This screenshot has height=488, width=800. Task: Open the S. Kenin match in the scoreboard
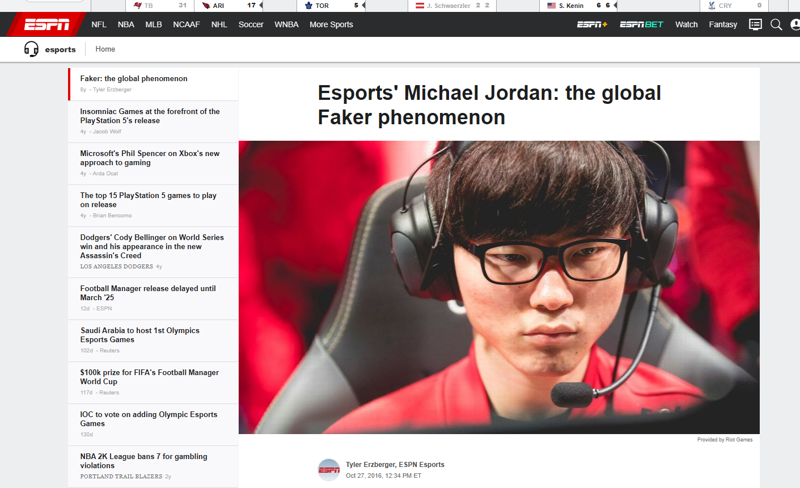(579, 6)
